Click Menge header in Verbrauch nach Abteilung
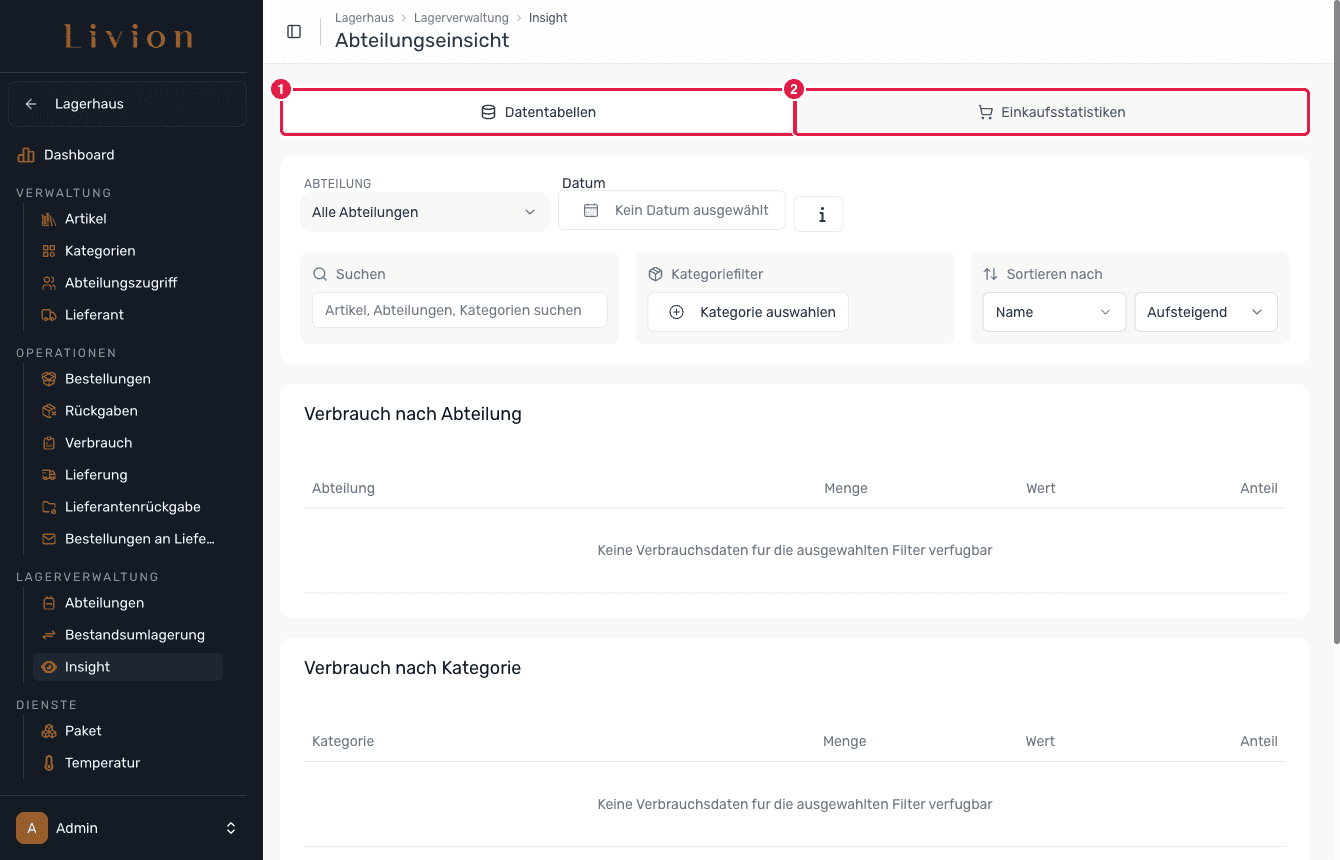This screenshot has height=860, width=1340. point(845,488)
